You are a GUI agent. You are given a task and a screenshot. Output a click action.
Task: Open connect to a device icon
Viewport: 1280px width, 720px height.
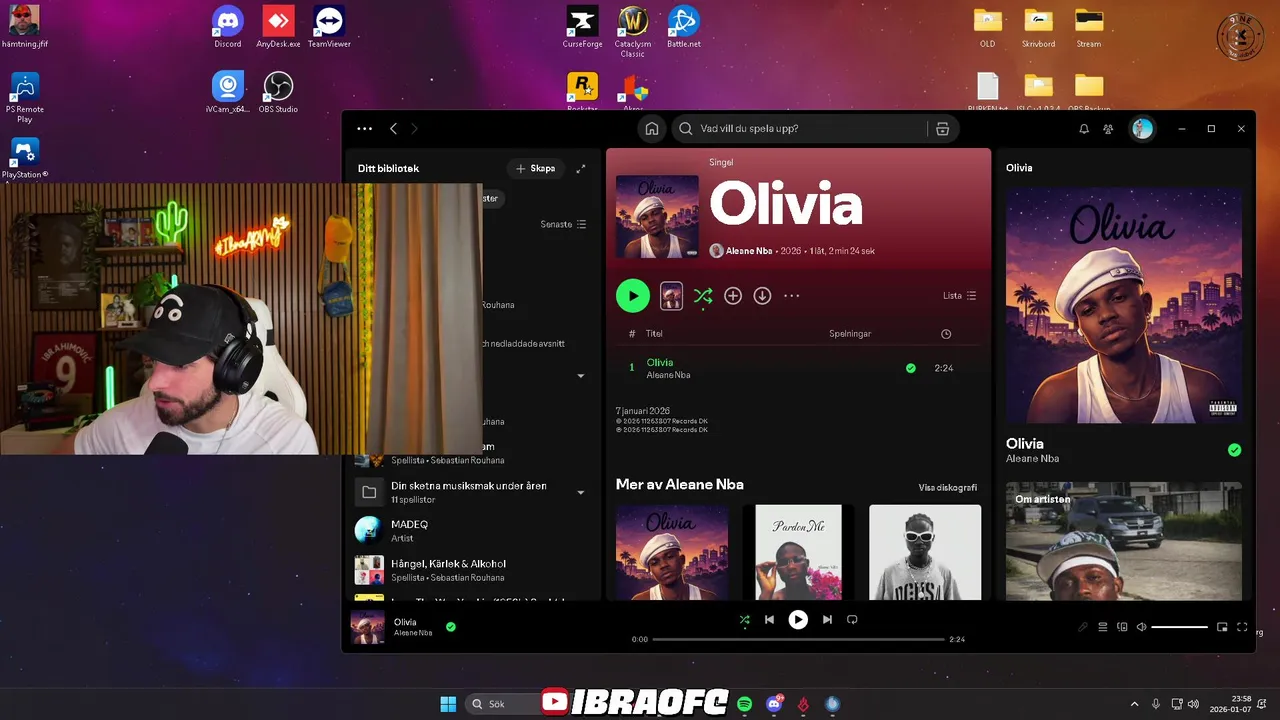[x=1122, y=627]
